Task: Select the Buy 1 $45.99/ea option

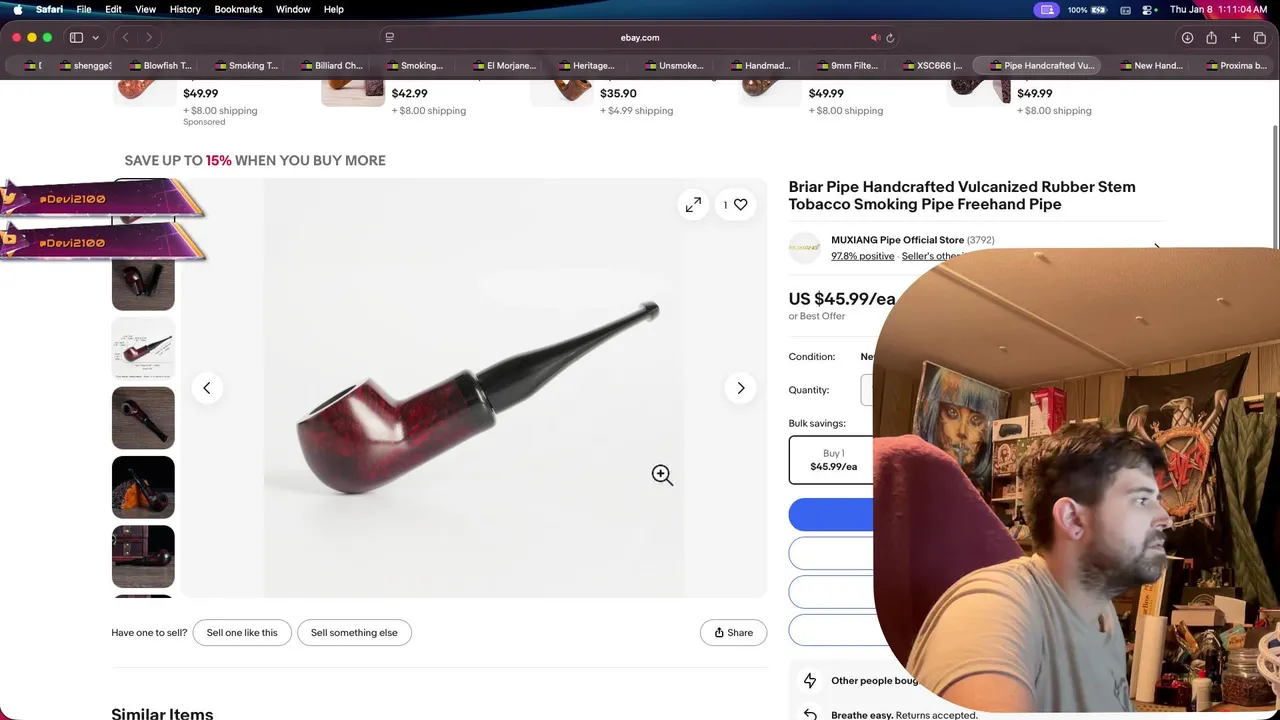Action: pos(832,460)
